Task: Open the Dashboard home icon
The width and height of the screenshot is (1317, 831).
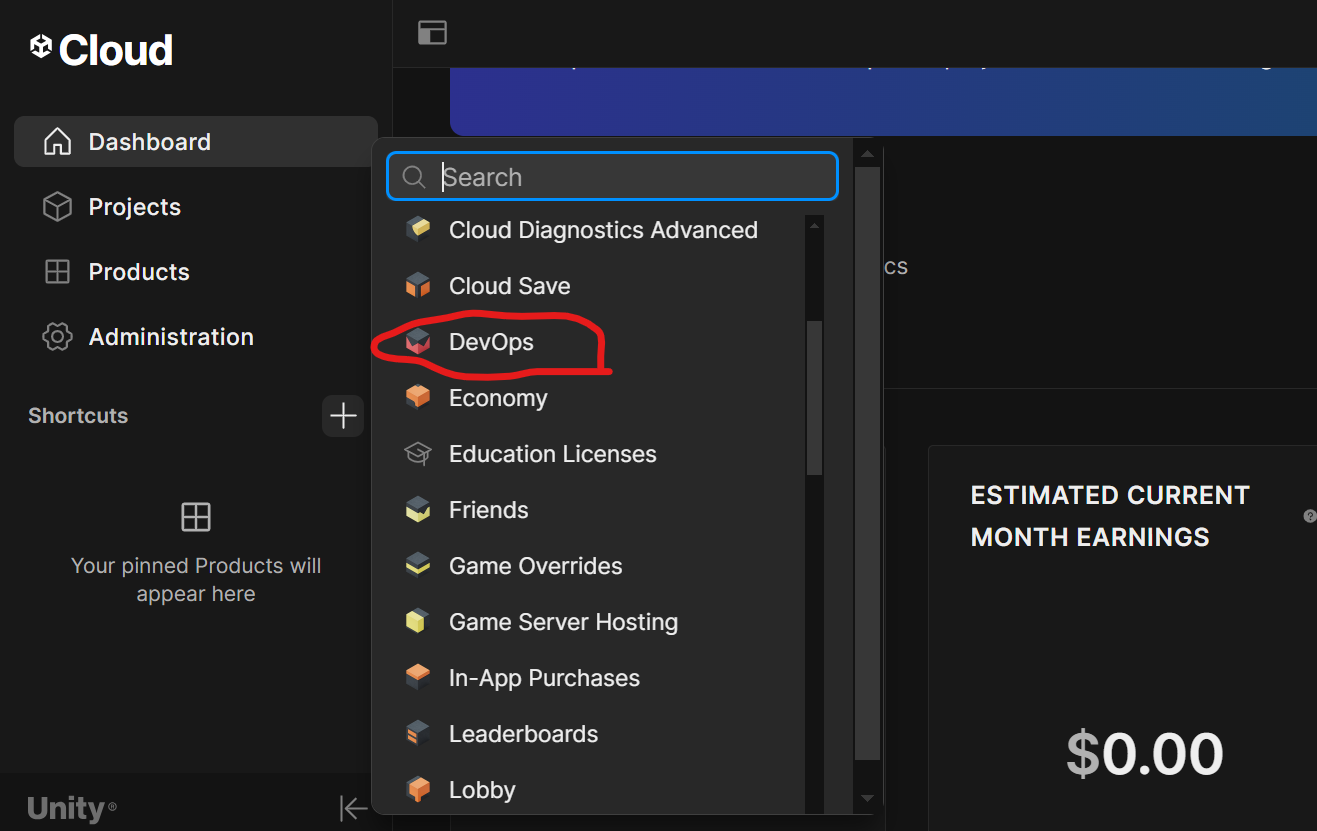Action: point(58,142)
